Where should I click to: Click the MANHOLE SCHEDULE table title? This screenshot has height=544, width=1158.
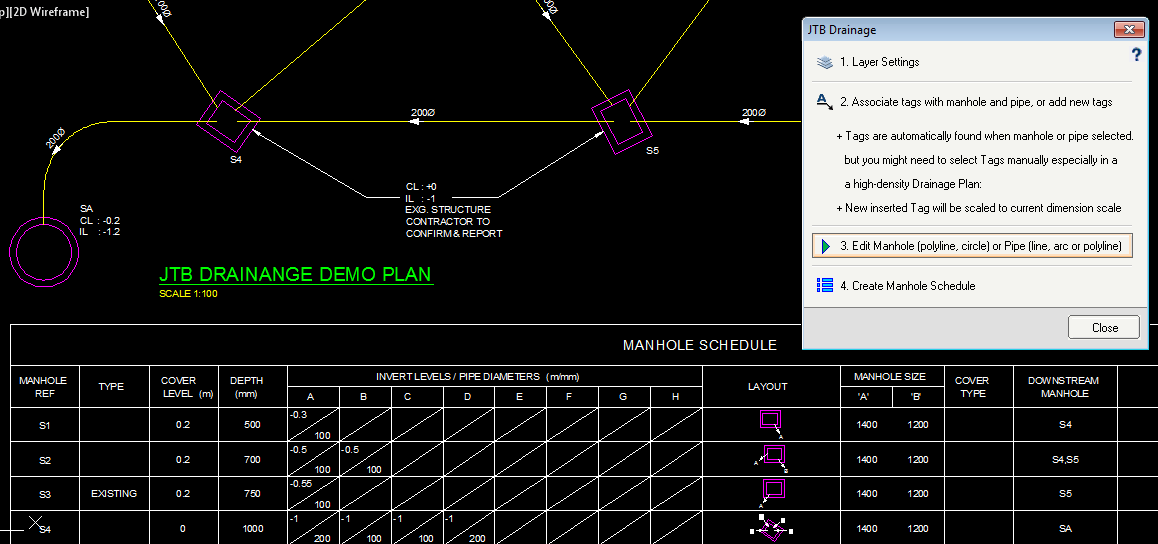click(x=699, y=345)
